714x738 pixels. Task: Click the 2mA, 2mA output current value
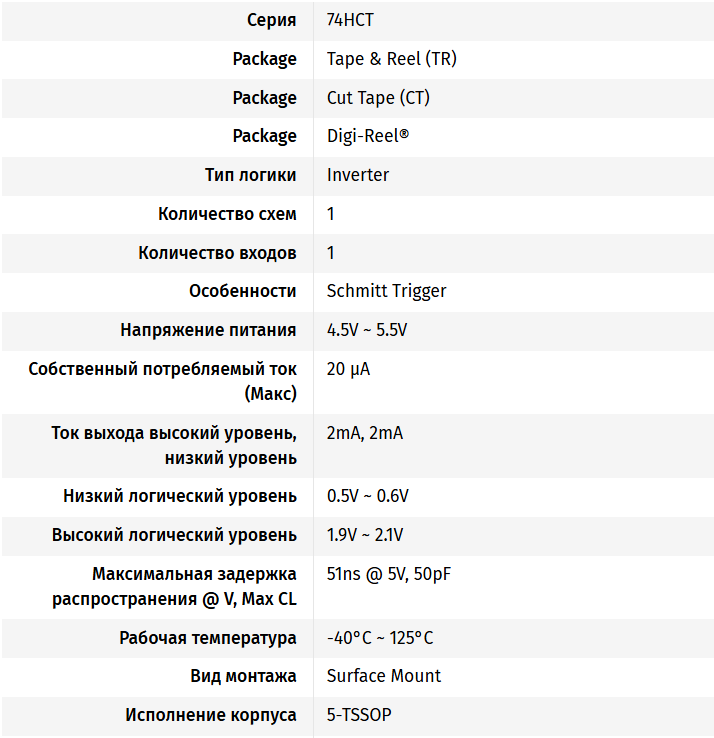pyautogui.click(x=366, y=433)
